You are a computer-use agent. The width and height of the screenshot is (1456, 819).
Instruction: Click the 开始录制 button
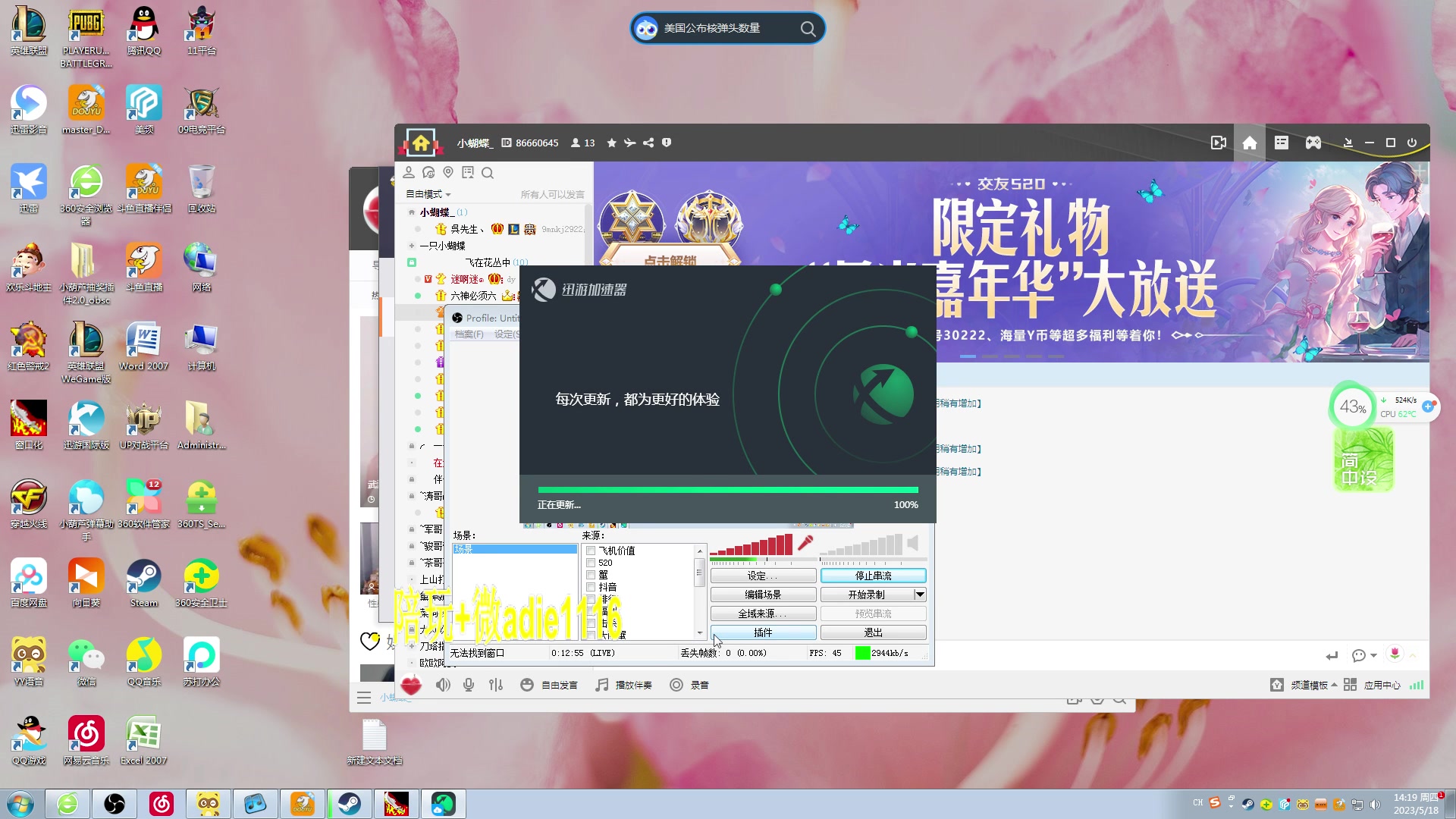(867, 595)
